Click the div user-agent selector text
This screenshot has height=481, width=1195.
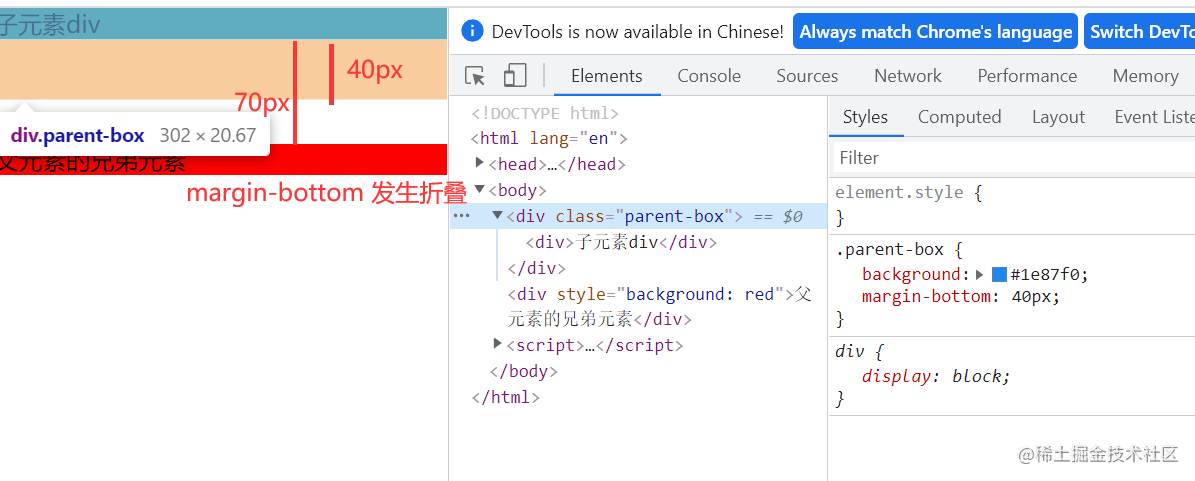click(850, 351)
